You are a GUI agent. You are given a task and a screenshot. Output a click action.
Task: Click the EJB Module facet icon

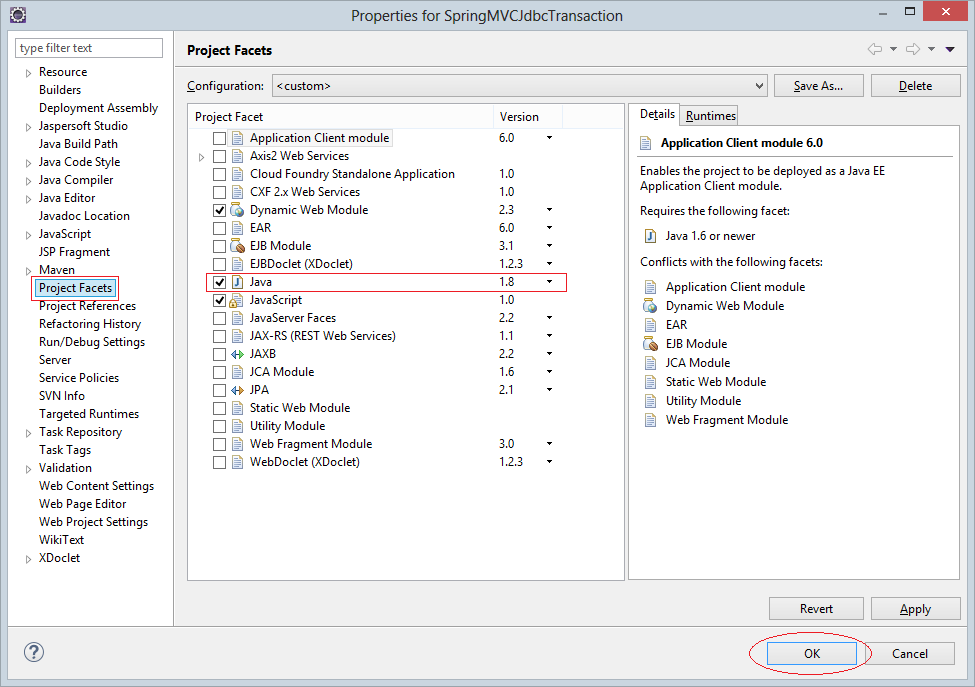tap(237, 246)
